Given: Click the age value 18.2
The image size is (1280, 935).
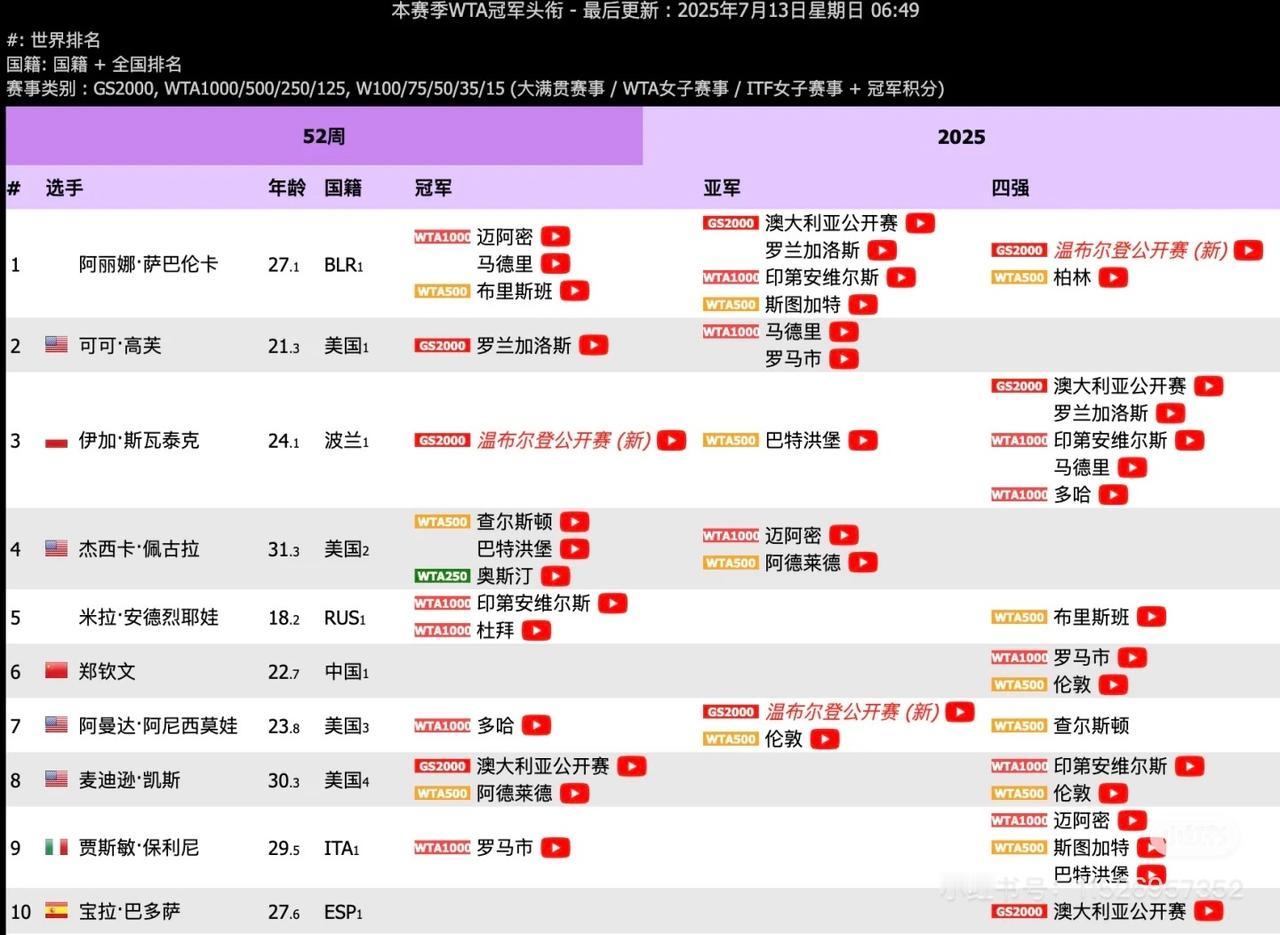Looking at the screenshot, I should coord(283,617).
